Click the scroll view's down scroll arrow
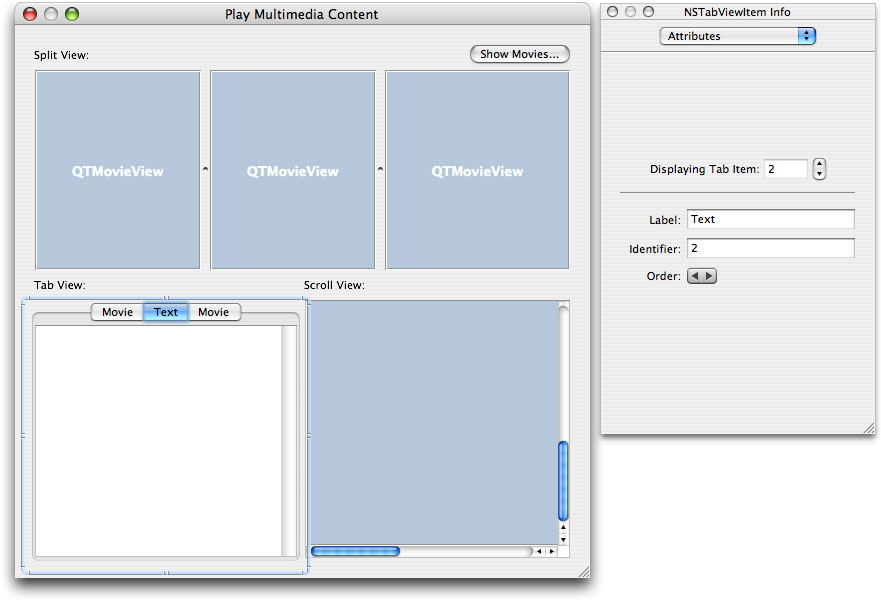This screenshot has height=600, width=881. [563, 540]
